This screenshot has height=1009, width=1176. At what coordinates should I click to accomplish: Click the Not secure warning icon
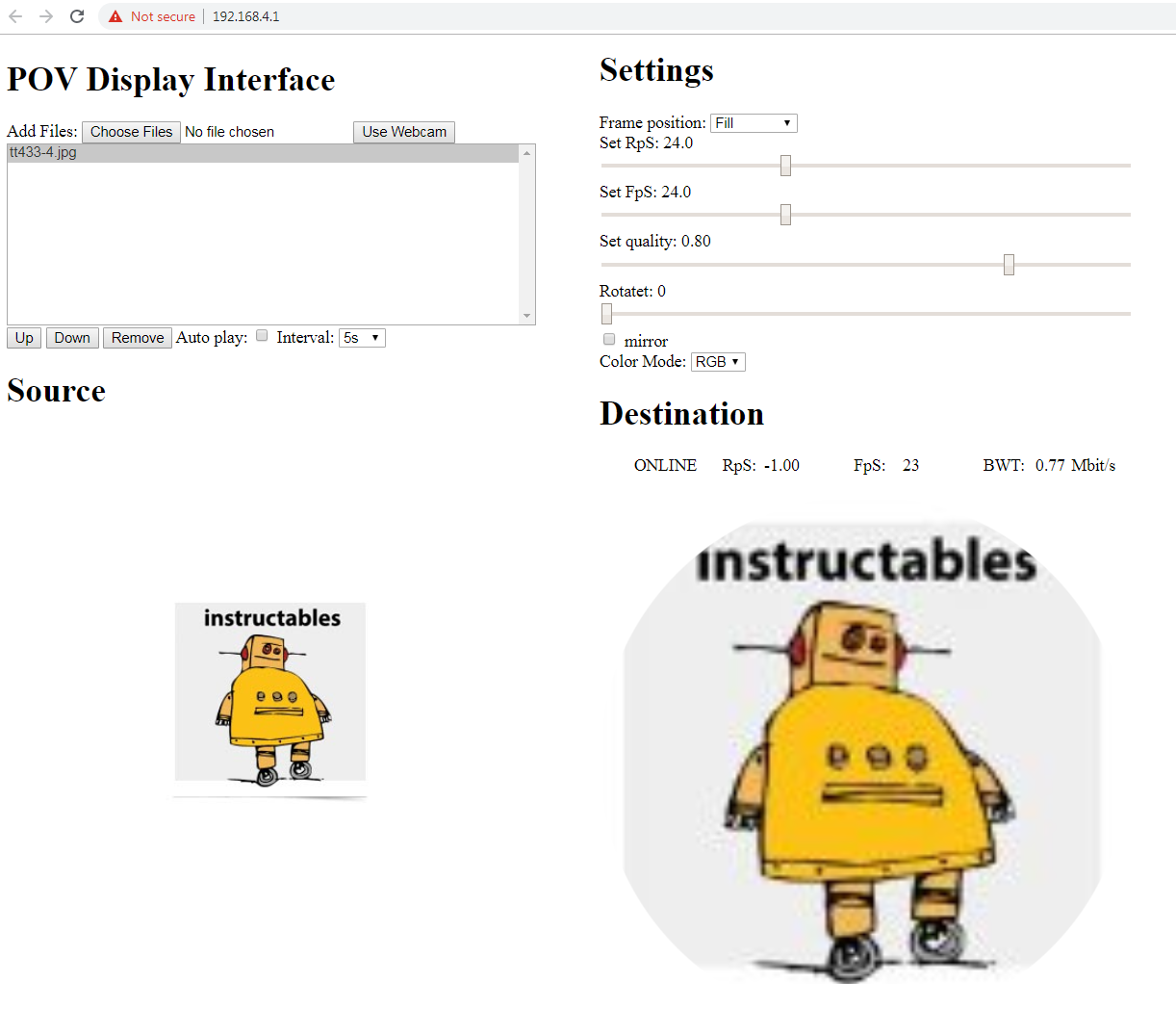115,15
